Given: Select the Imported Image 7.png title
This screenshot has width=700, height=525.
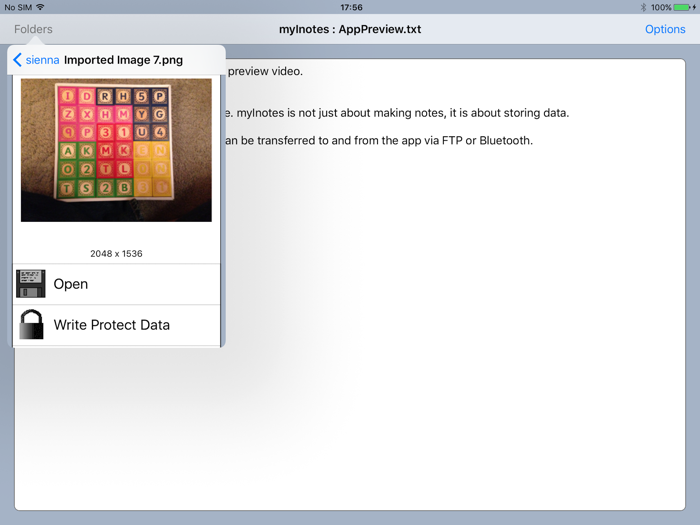Looking at the screenshot, I should (123, 60).
